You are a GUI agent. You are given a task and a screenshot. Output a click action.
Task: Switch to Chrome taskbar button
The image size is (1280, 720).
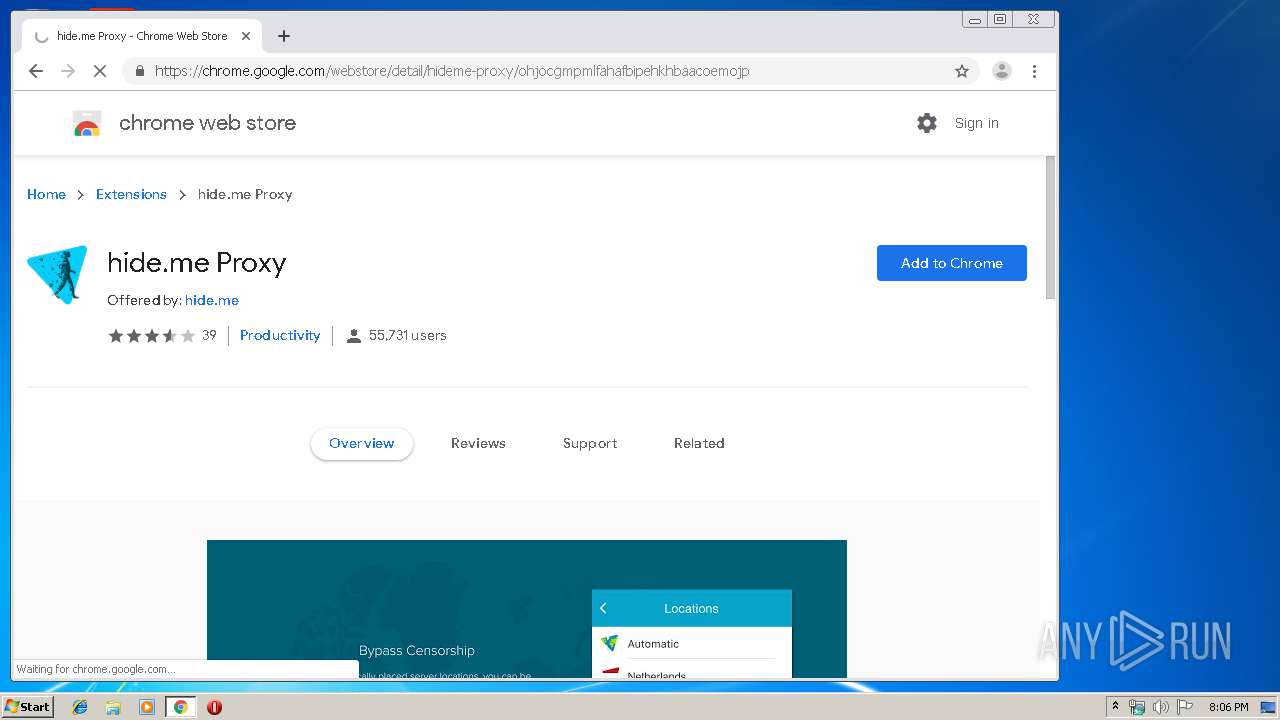click(180, 707)
